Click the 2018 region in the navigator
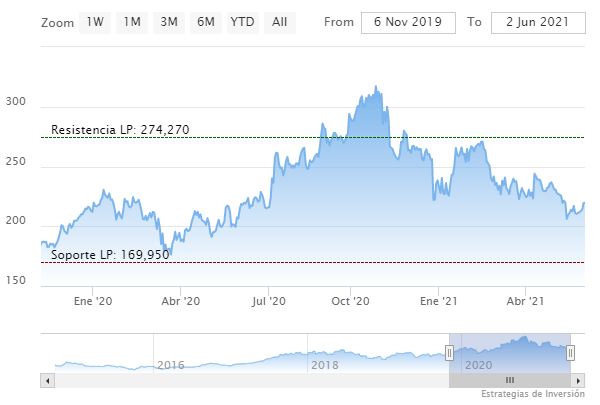 [x=324, y=365]
